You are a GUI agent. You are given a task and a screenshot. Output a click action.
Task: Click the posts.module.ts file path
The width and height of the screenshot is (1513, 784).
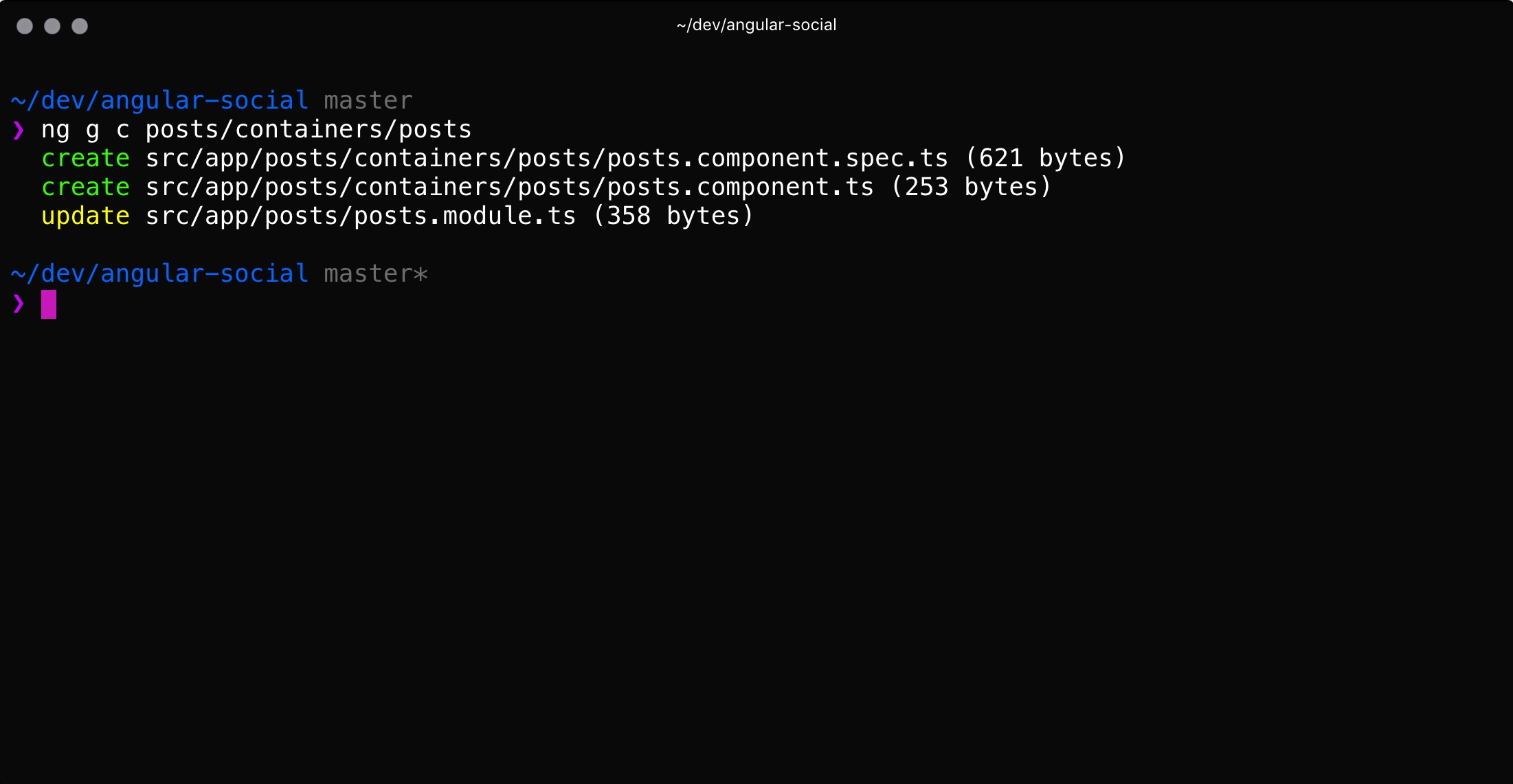coord(361,216)
